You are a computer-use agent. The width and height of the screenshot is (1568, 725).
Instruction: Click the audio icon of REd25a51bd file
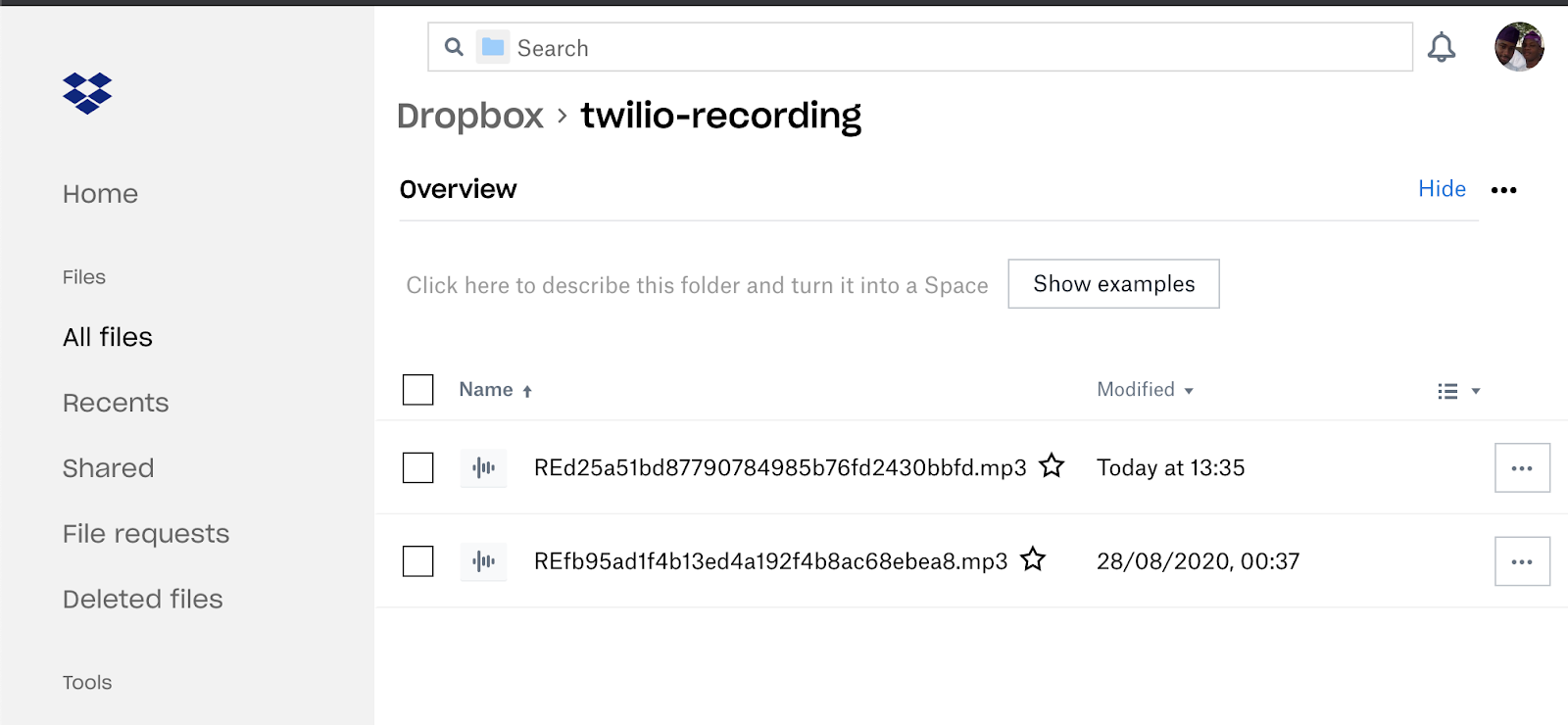click(x=483, y=467)
